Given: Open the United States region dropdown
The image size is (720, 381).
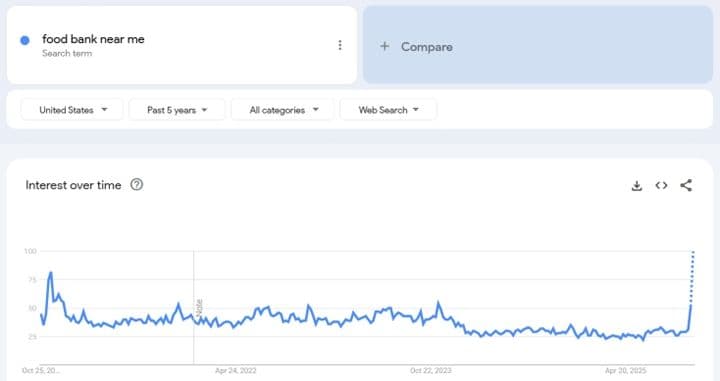Looking at the screenshot, I should pyautogui.click(x=72, y=110).
